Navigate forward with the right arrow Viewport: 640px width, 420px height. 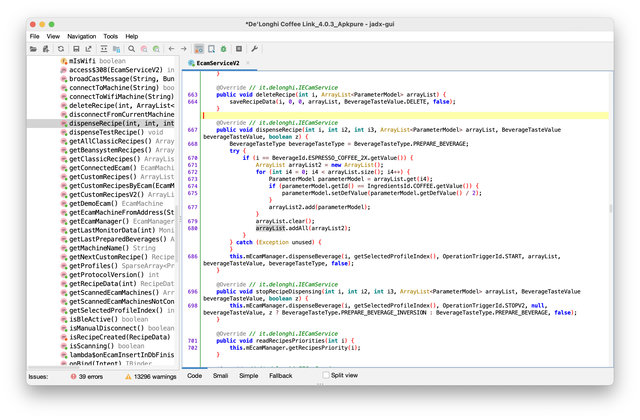(184, 49)
